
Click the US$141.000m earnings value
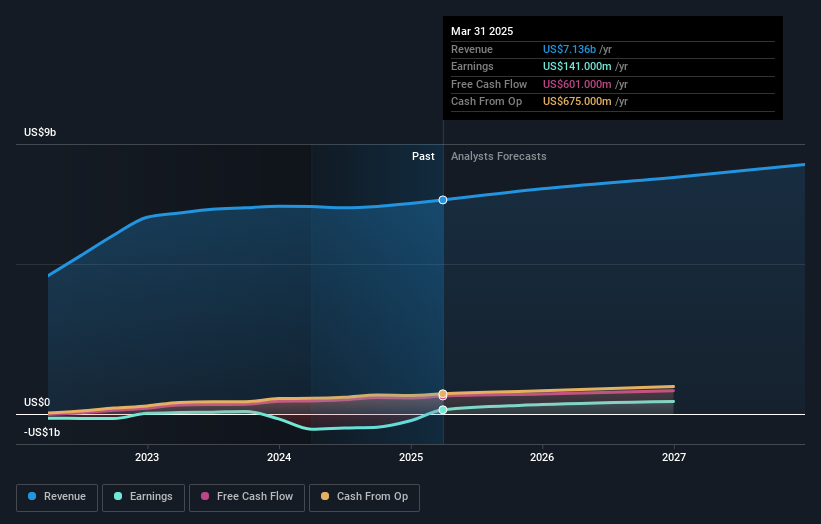point(577,66)
